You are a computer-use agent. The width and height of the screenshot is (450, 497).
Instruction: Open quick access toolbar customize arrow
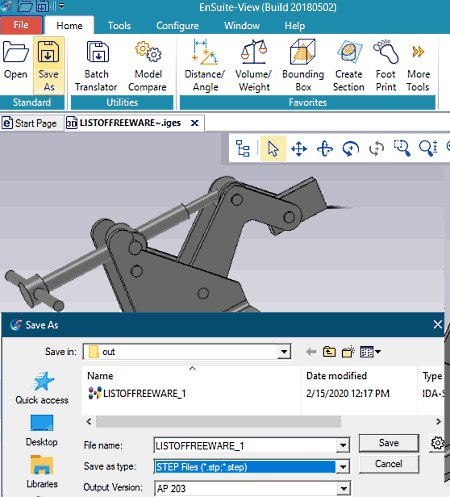61,6
